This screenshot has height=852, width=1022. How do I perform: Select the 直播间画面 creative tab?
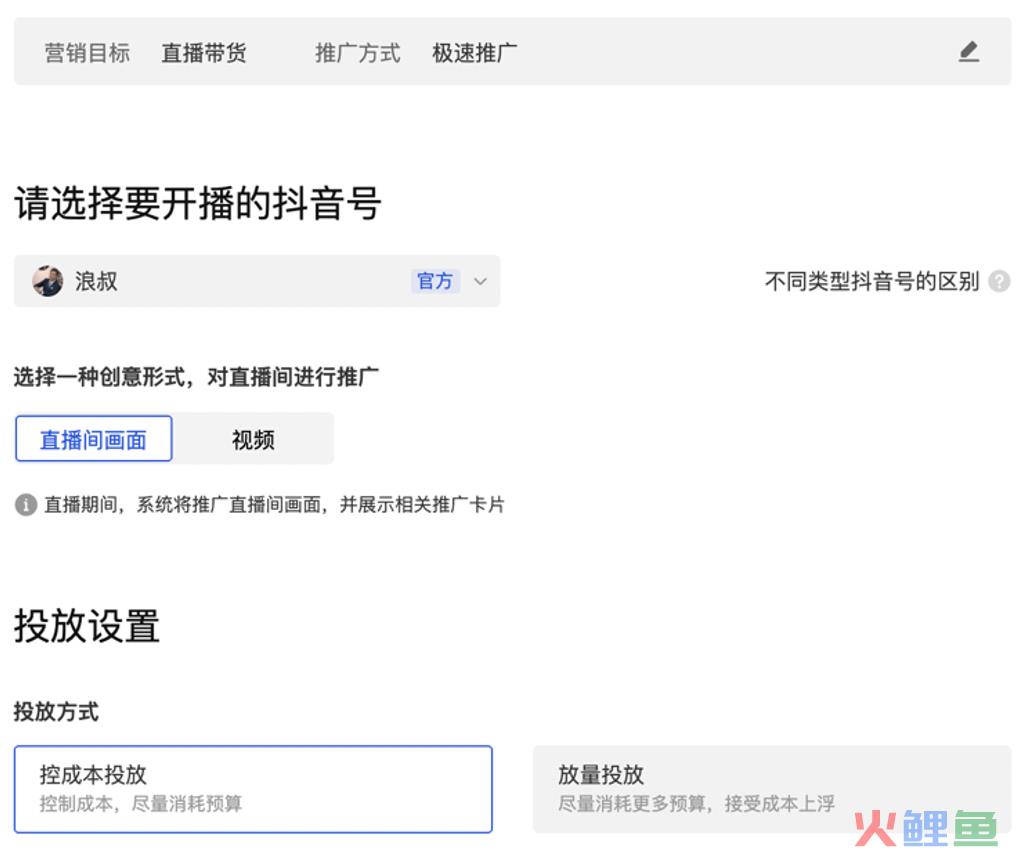click(x=94, y=439)
